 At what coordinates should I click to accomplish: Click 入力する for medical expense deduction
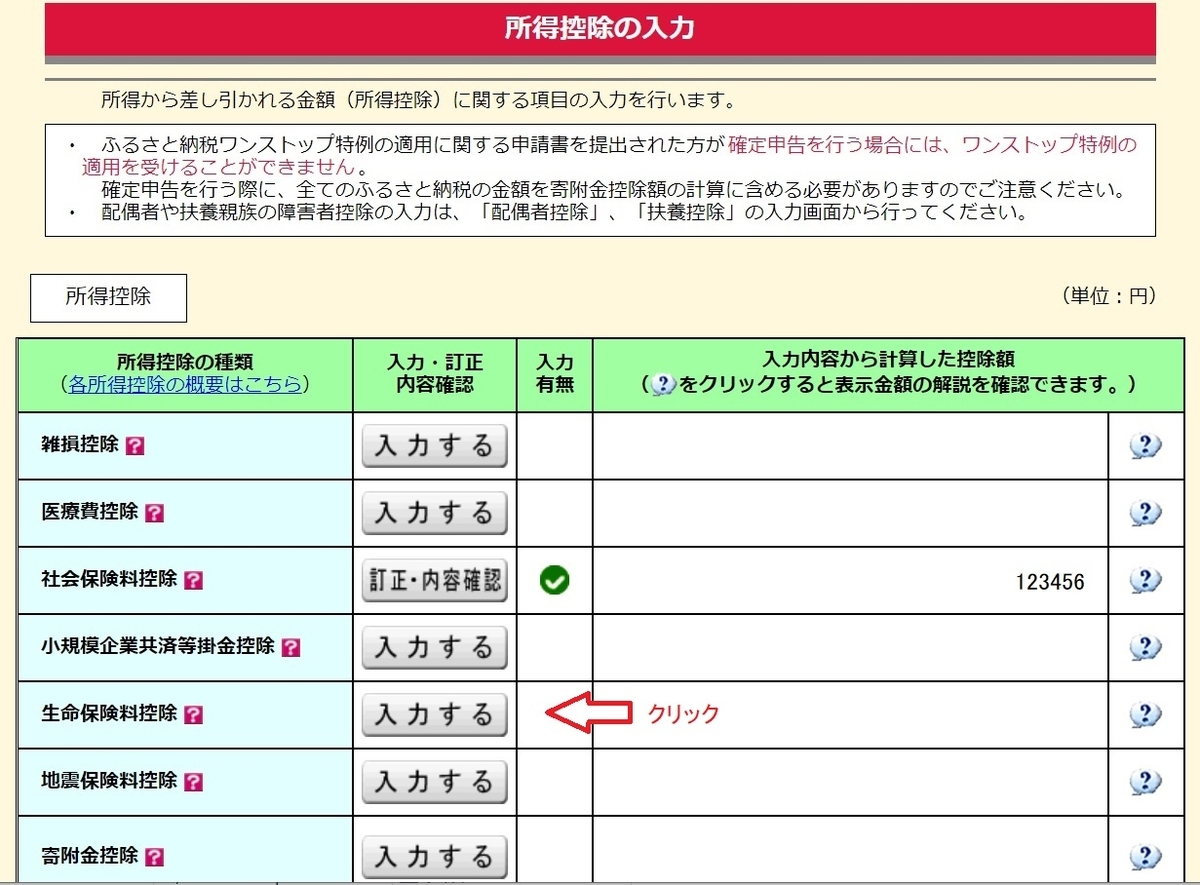tap(434, 513)
